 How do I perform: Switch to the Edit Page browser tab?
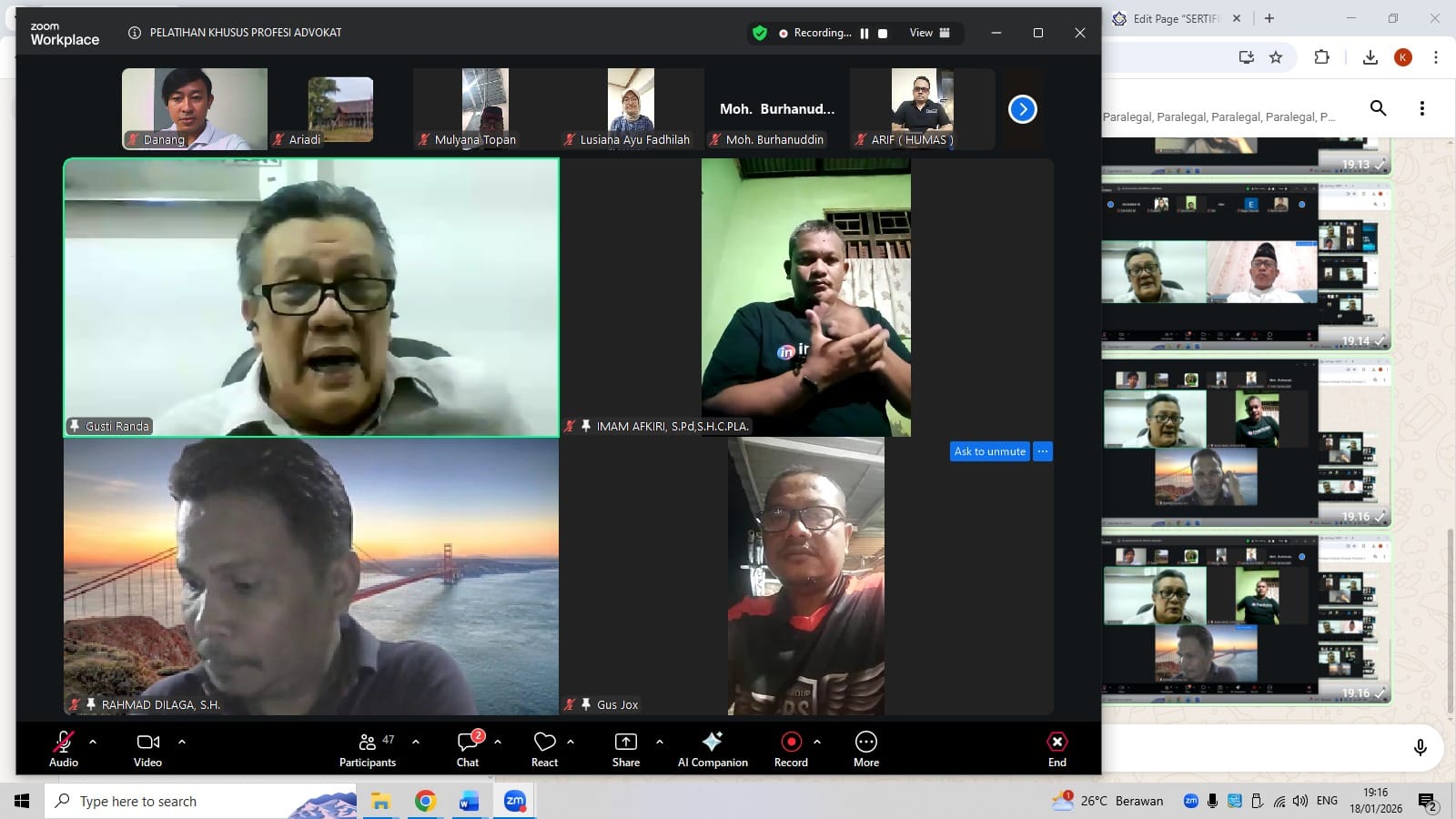click(1175, 18)
